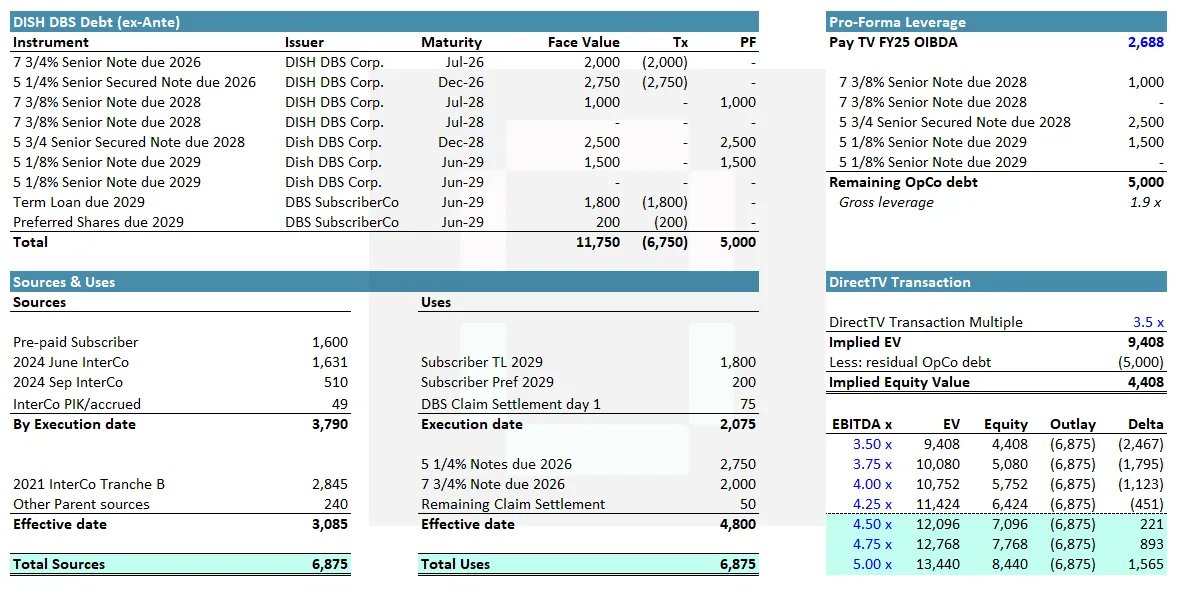Screen dimensions: 1179x597
Task: Click the '1.9 x' gross leverage value
Action: (x=1146, y=202)
